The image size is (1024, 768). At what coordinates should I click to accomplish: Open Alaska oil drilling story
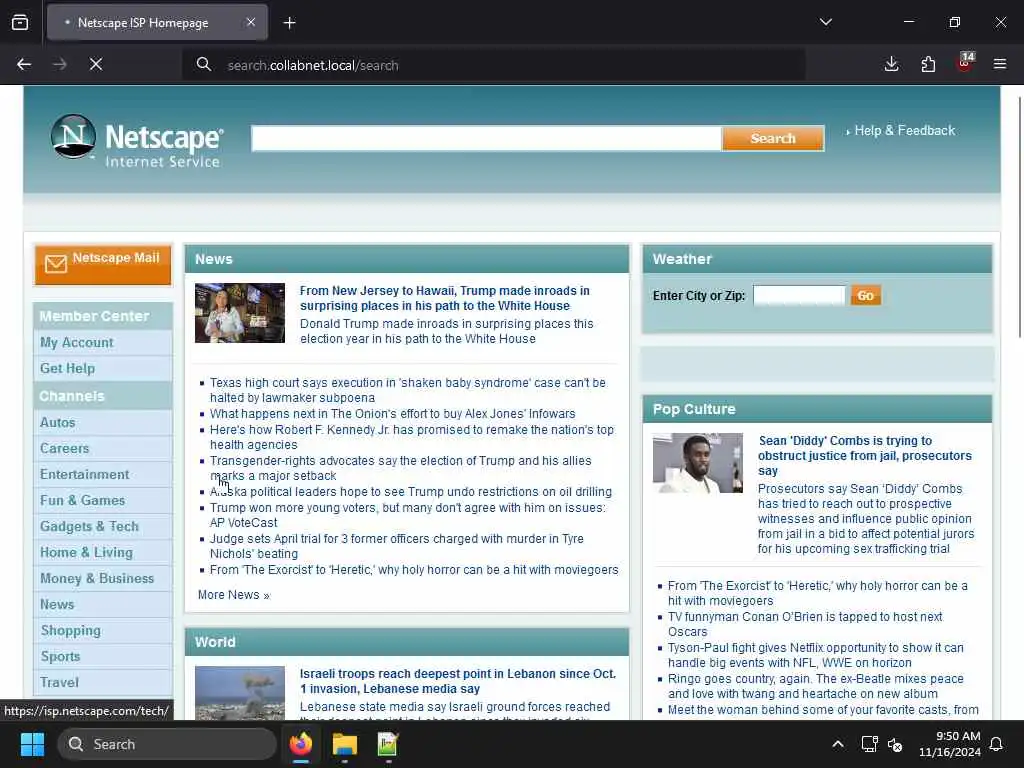[x=411, y=492]
